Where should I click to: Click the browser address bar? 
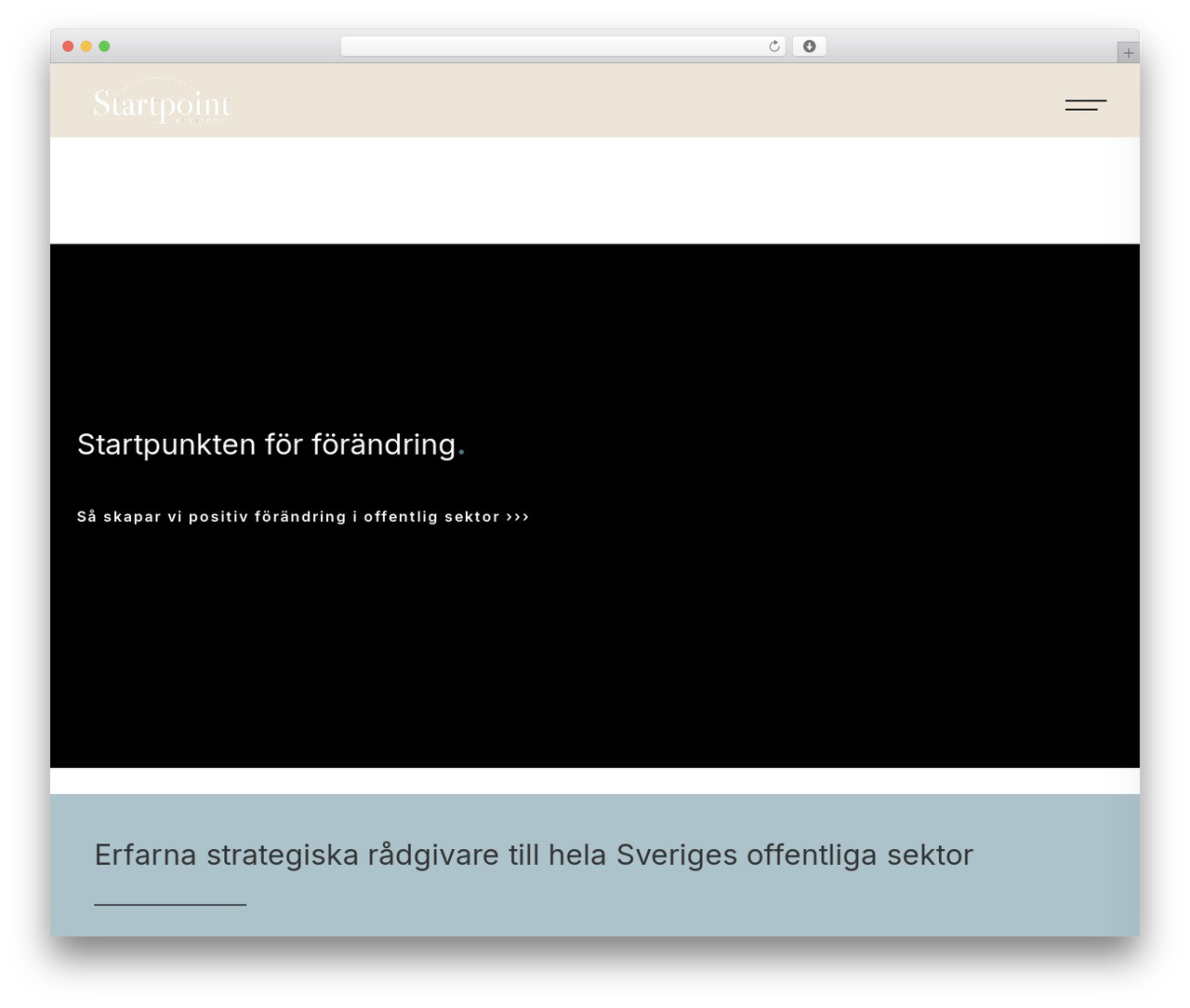point(563,46)
